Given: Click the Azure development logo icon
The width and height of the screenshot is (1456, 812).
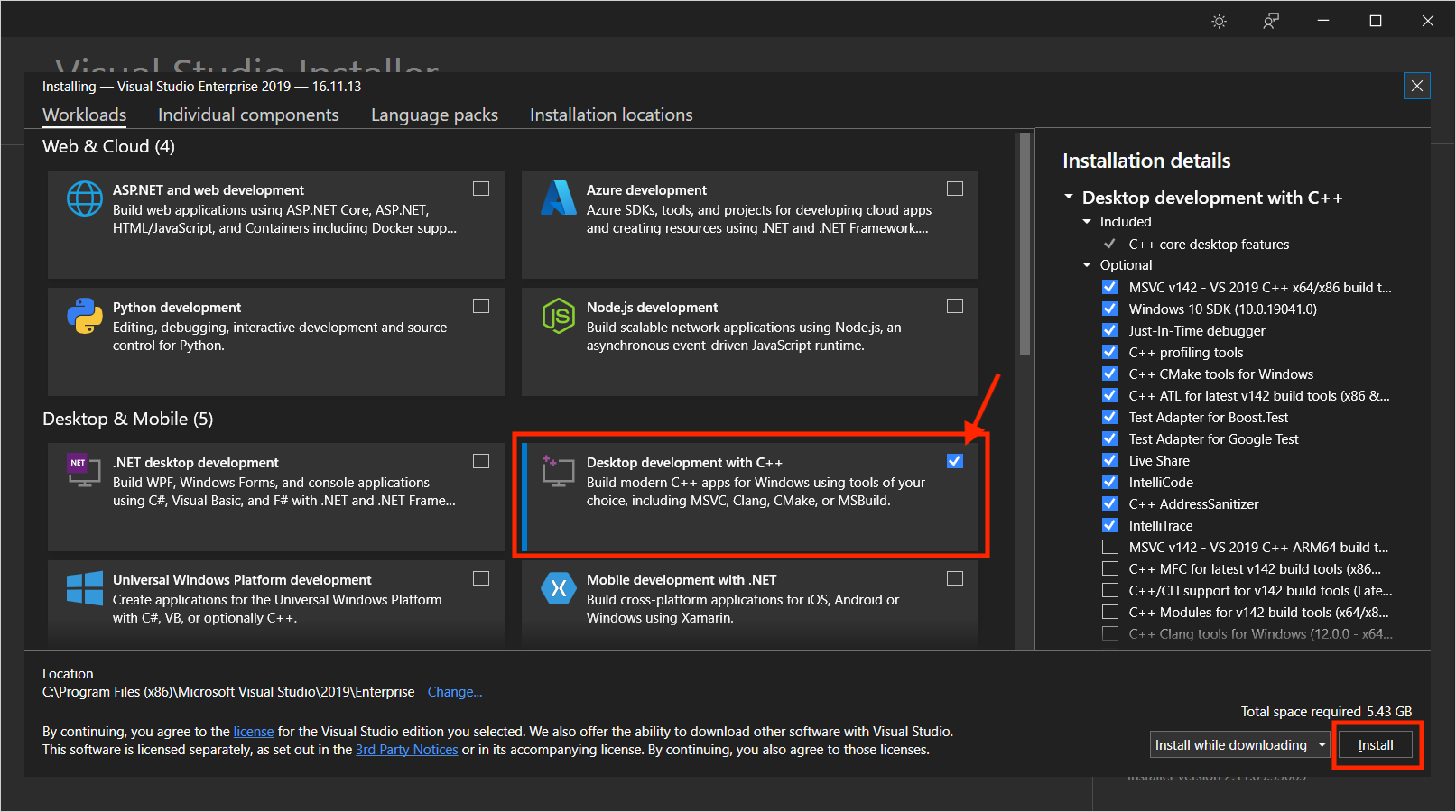Looking at the screenshot, I should point(559,198).
